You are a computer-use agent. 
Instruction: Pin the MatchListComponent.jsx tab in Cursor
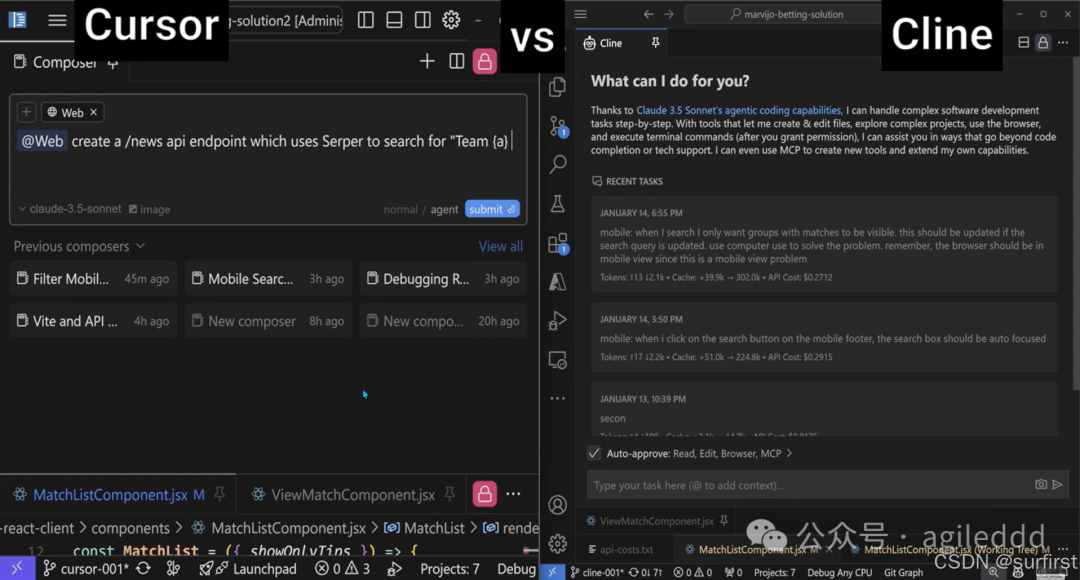[x=220, y=494]
